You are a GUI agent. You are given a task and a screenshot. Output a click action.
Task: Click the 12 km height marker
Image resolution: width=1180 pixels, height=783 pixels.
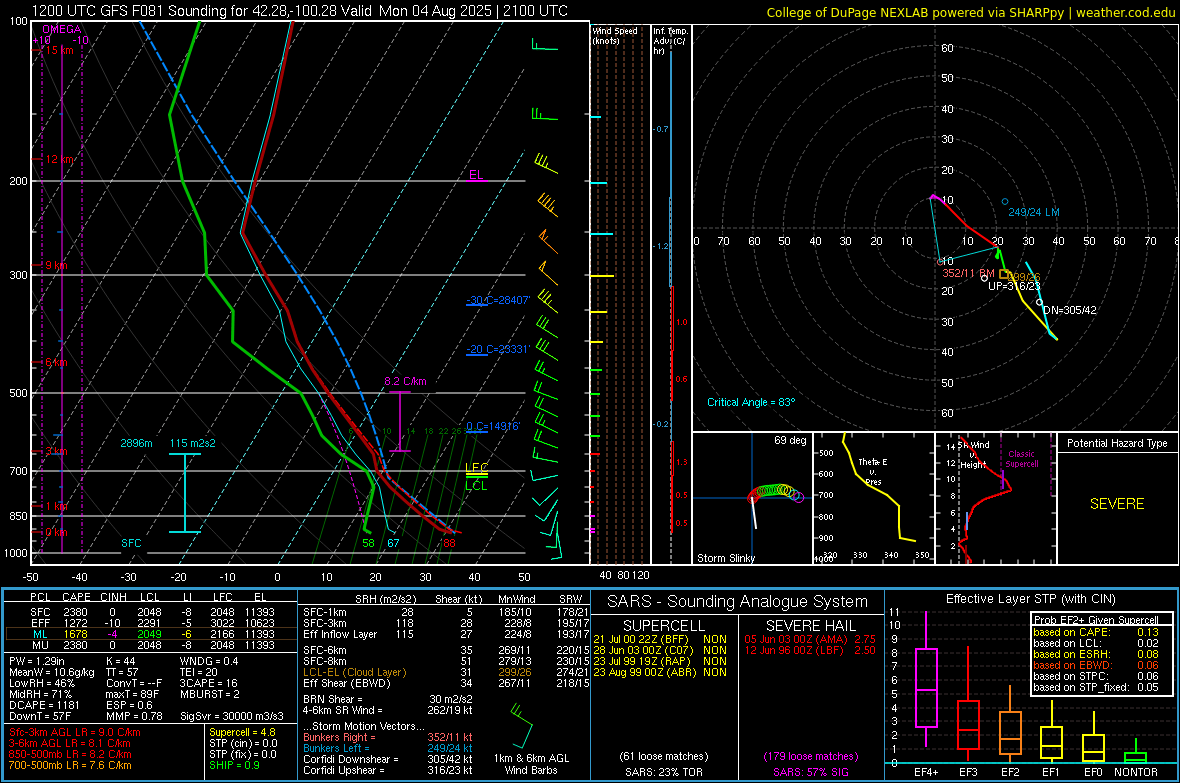point(59,160)
